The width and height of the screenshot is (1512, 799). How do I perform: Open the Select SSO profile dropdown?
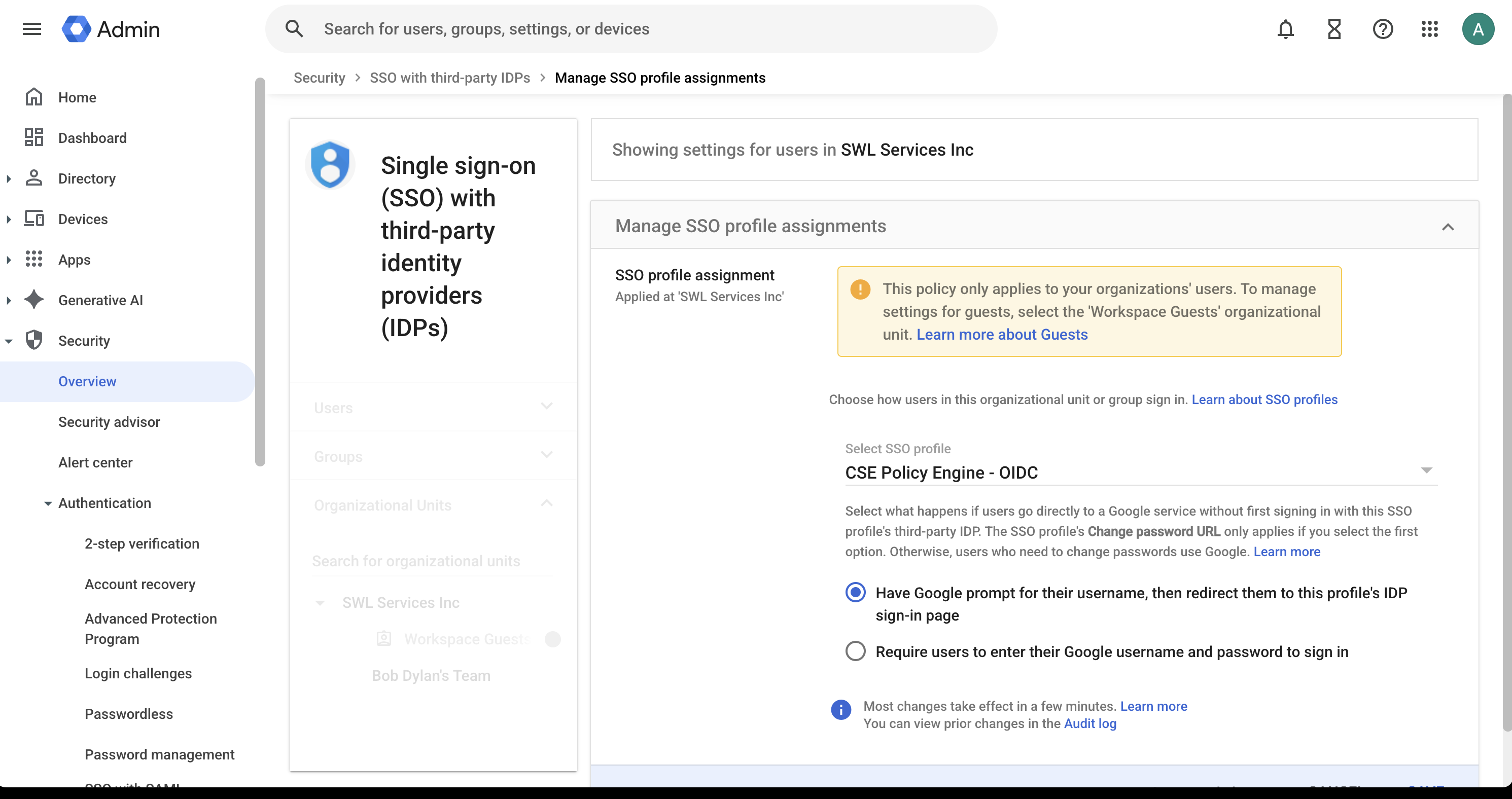(x=1140, y=472)
